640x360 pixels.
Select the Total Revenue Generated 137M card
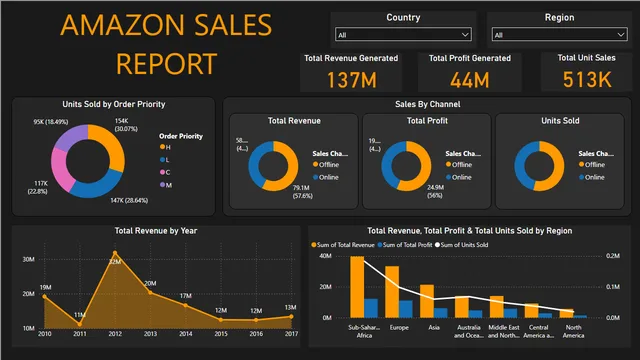[x=351, y=72]
